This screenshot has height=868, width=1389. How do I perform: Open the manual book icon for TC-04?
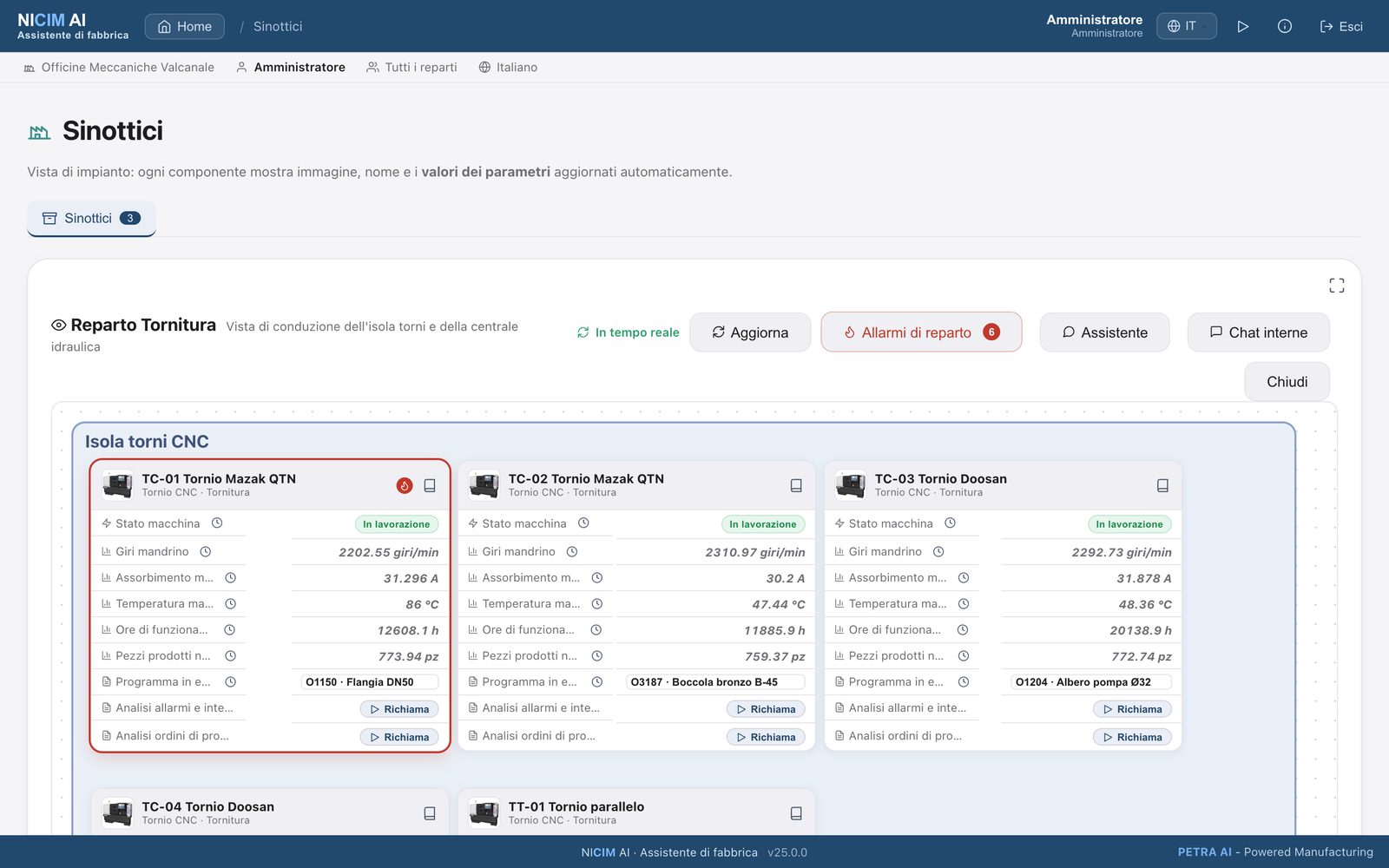tap(430, 813)
